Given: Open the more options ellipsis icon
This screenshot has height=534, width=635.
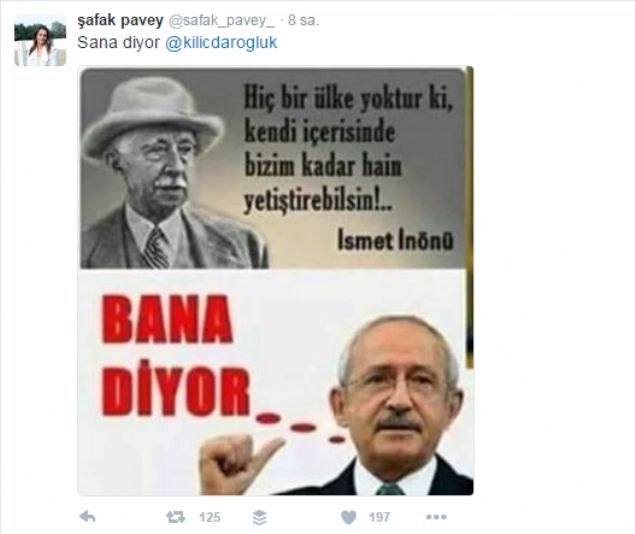Looking at the screenshot, I should [x=436, y=517].
